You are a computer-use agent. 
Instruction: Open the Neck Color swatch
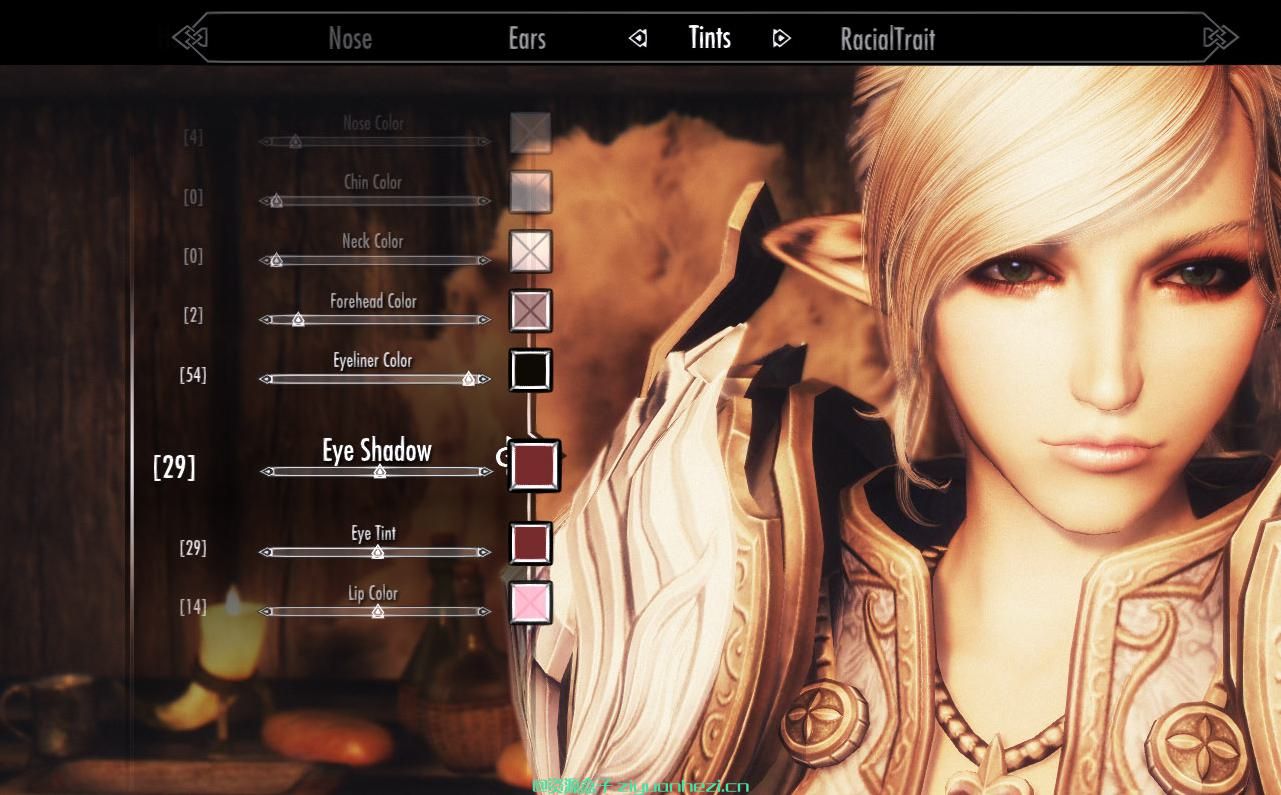(x=530, y=251)
